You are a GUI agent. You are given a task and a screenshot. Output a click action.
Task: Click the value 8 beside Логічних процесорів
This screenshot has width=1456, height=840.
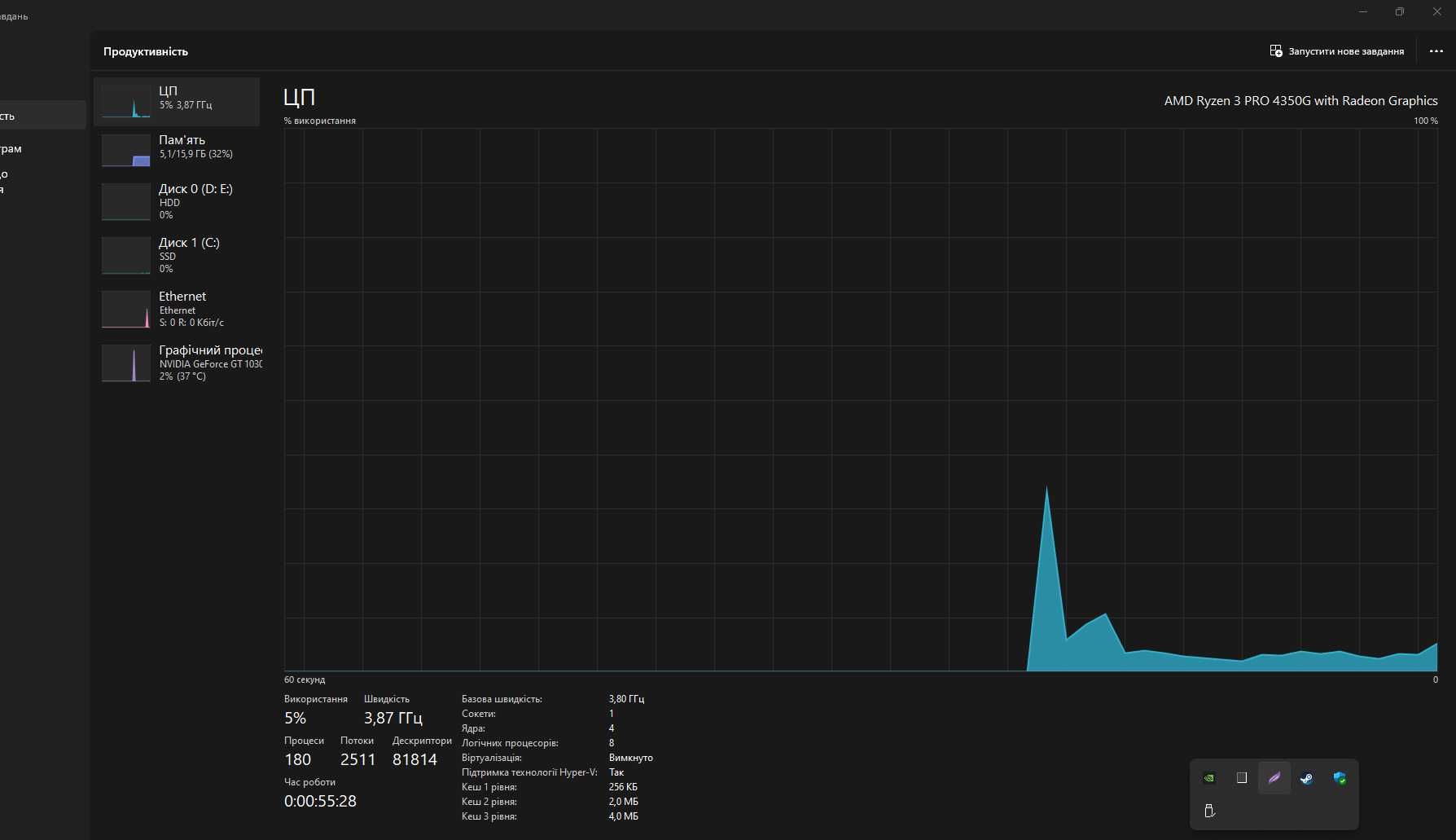pos(612,743)
